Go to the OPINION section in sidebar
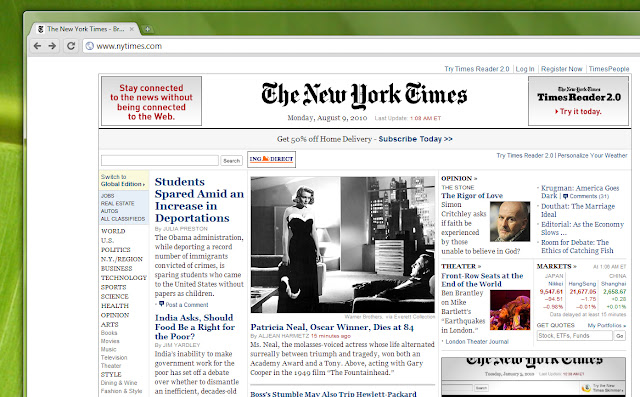Viewport: 640px width, 397px height. point(115,315)
